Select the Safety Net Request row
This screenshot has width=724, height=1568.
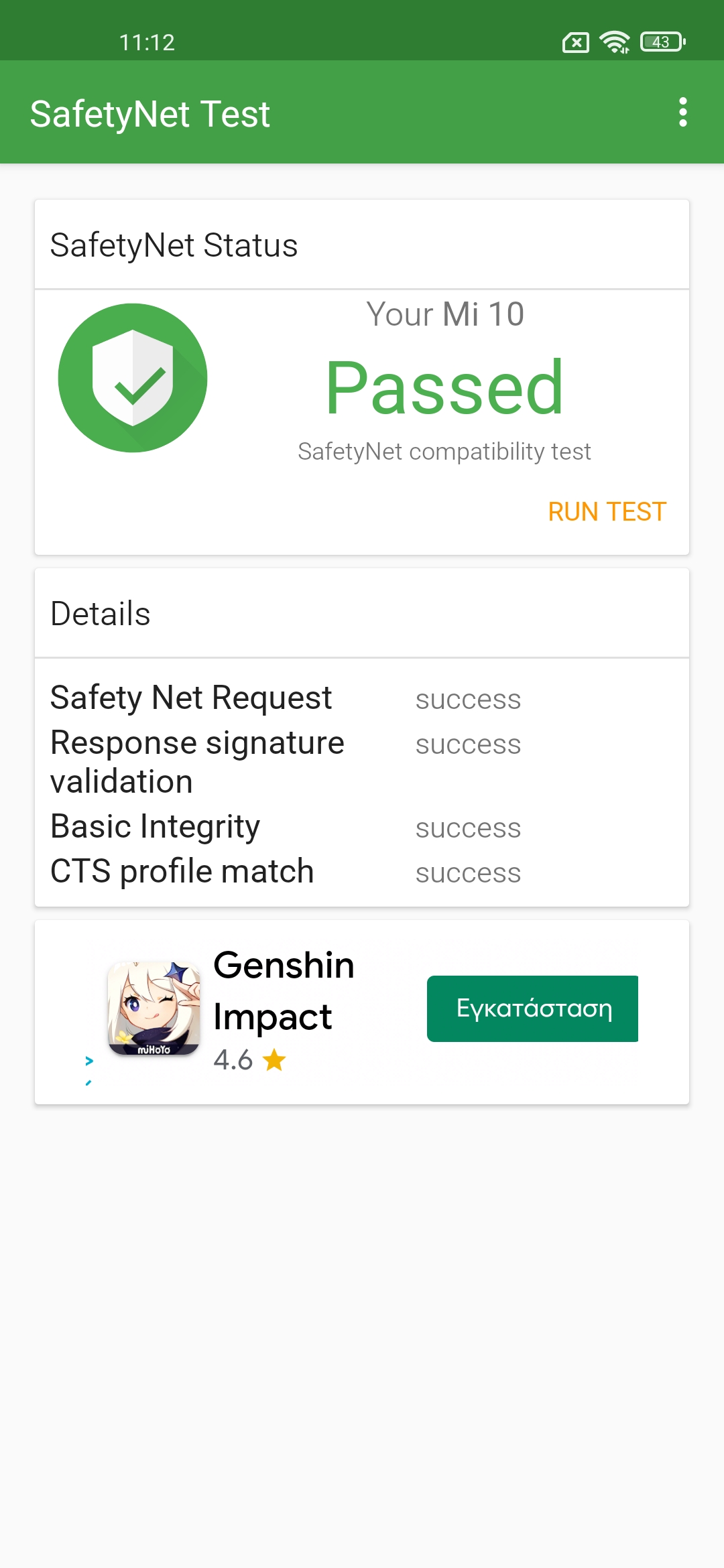(191, 698)
